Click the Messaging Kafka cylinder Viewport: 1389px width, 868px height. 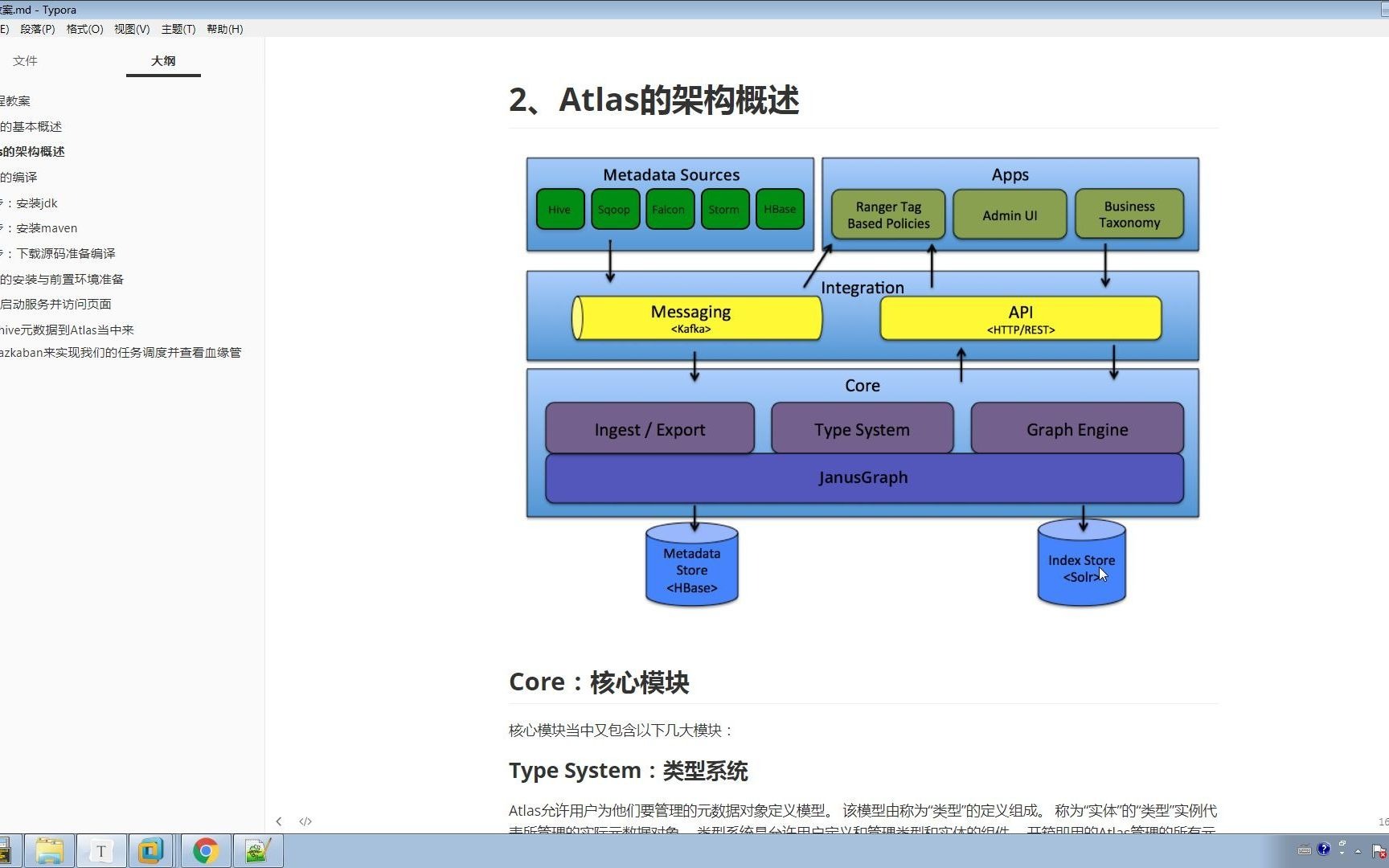point(697,318)
